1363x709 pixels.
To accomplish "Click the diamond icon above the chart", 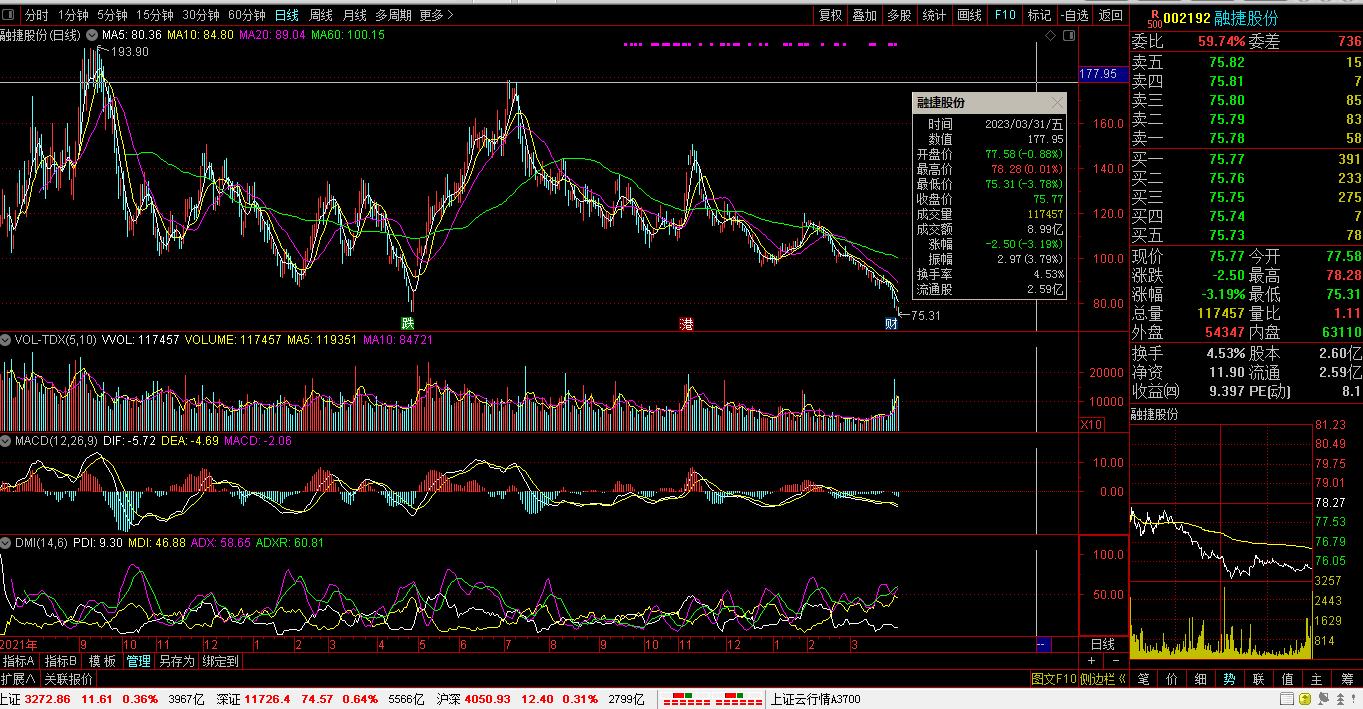I will [x=1051, y=35].
